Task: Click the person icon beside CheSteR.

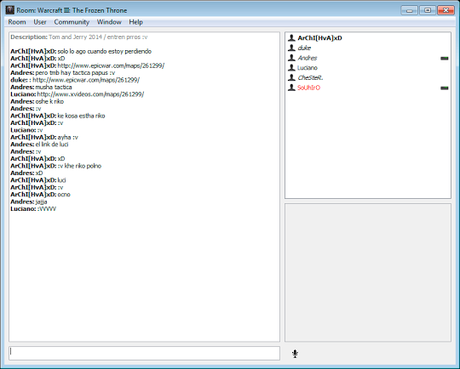Action: pyautogui.click(x=292, y=77)
